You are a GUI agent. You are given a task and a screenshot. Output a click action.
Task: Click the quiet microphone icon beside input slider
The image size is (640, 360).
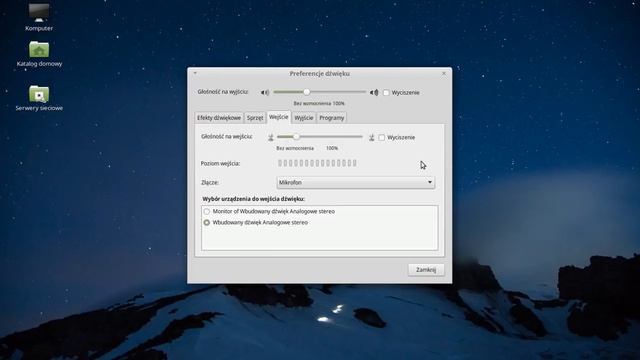tap(271, 138)
